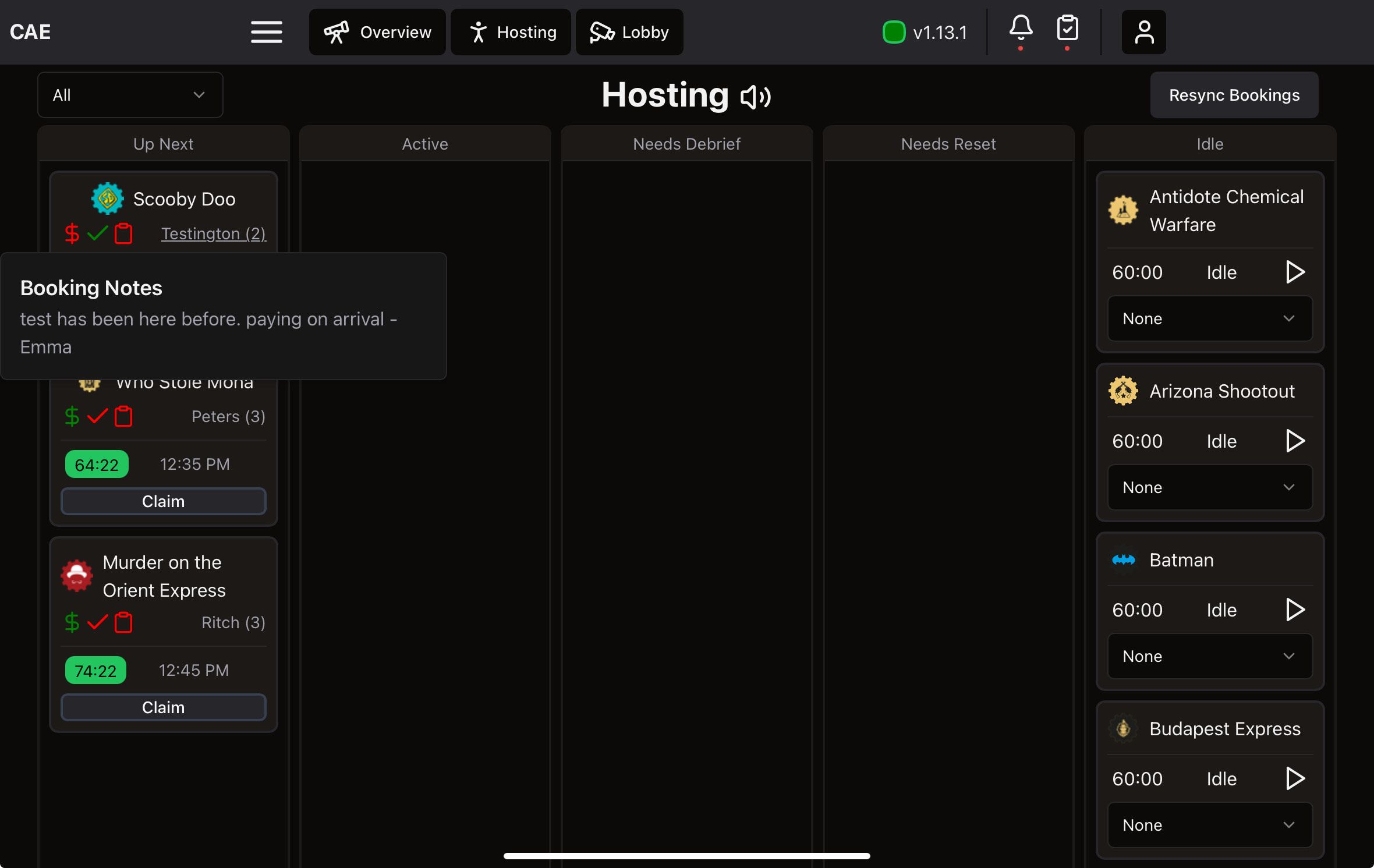Click the Resync Bookings button
This screenshot has height=868, width=1374.
[x=1234, y=95]
